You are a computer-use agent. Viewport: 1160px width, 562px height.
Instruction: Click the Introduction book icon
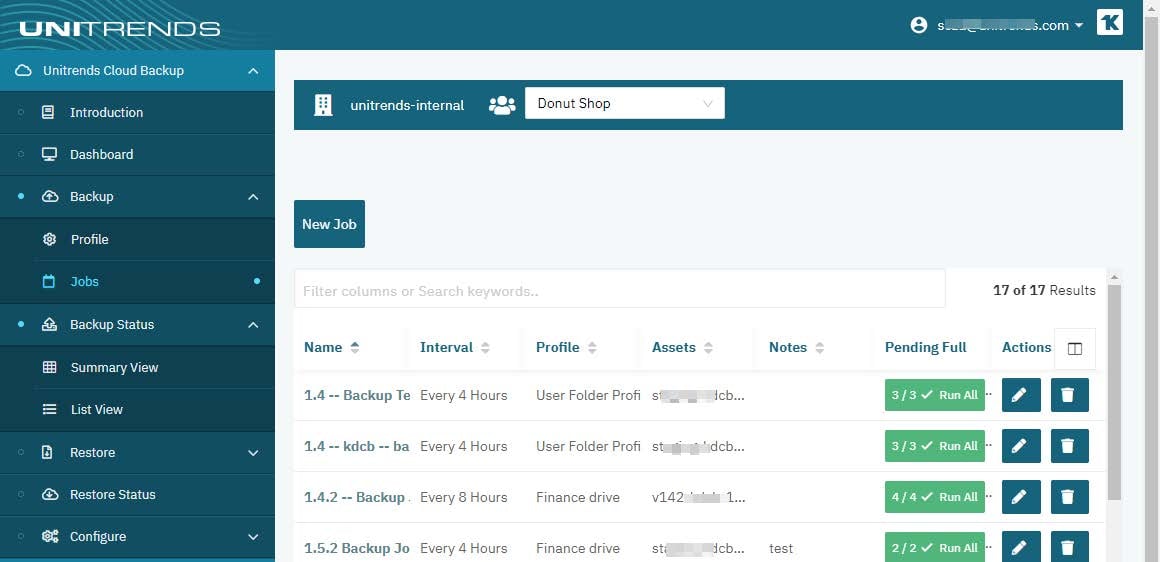pyautogui.click(x=48, y=112)
